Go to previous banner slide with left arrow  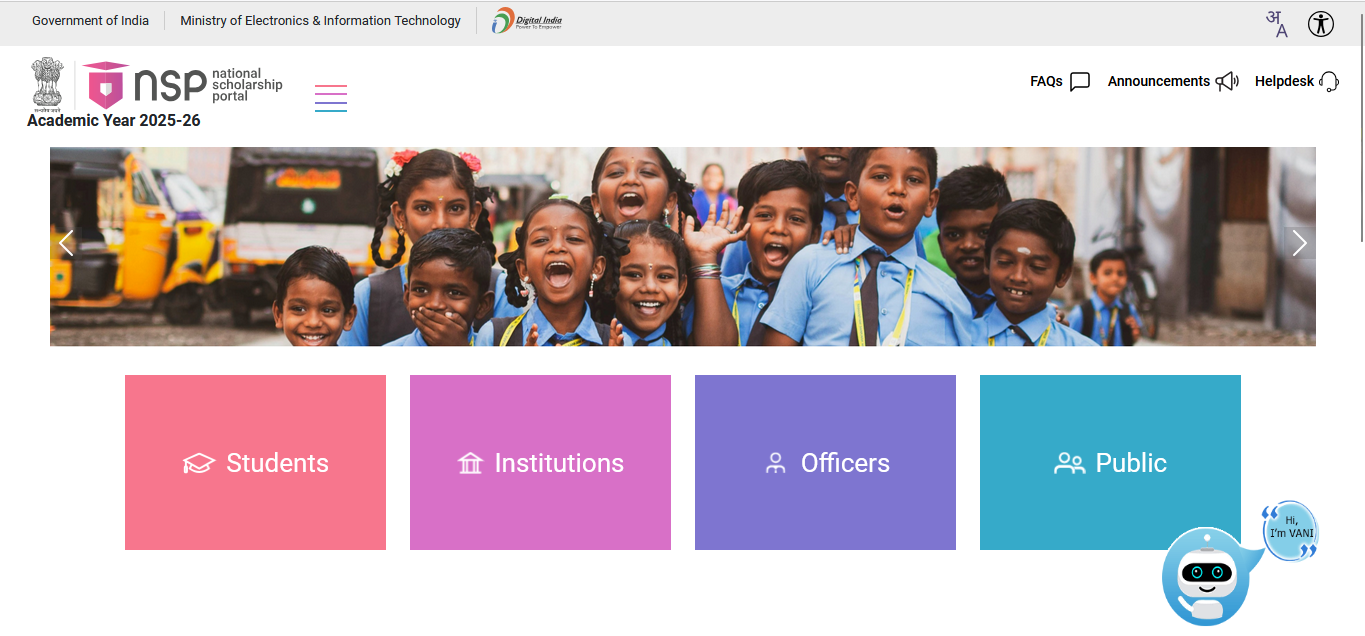66,243
